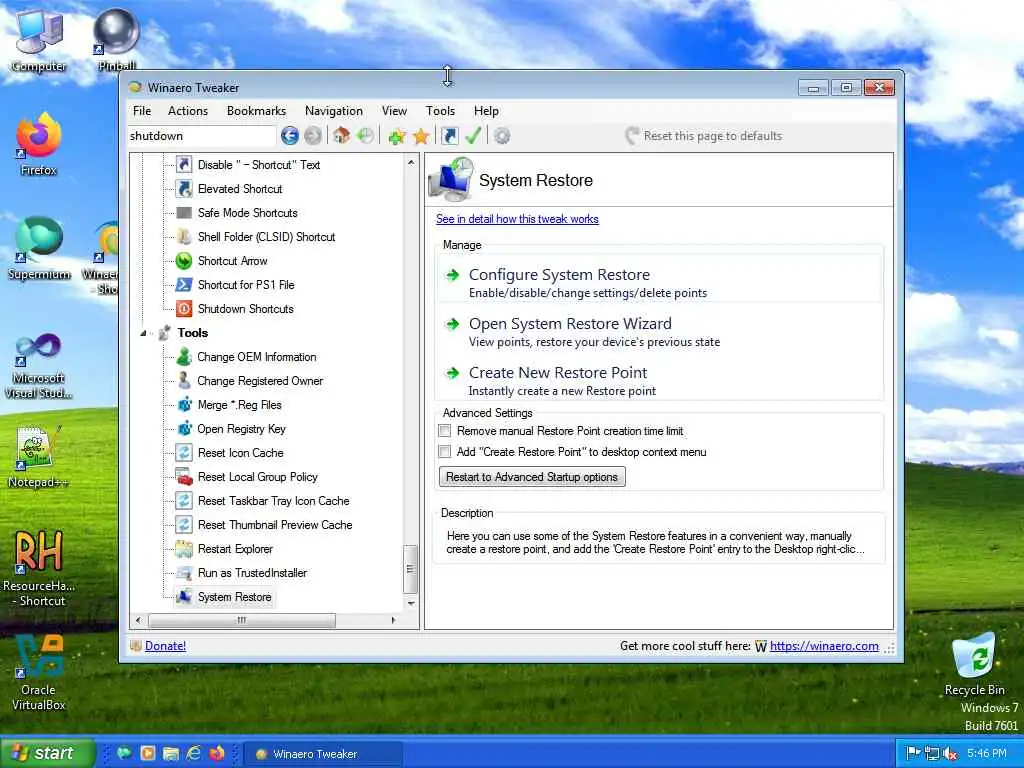
Task: Select Run as TrustedInstaller tree item
Action: [252, 573]
